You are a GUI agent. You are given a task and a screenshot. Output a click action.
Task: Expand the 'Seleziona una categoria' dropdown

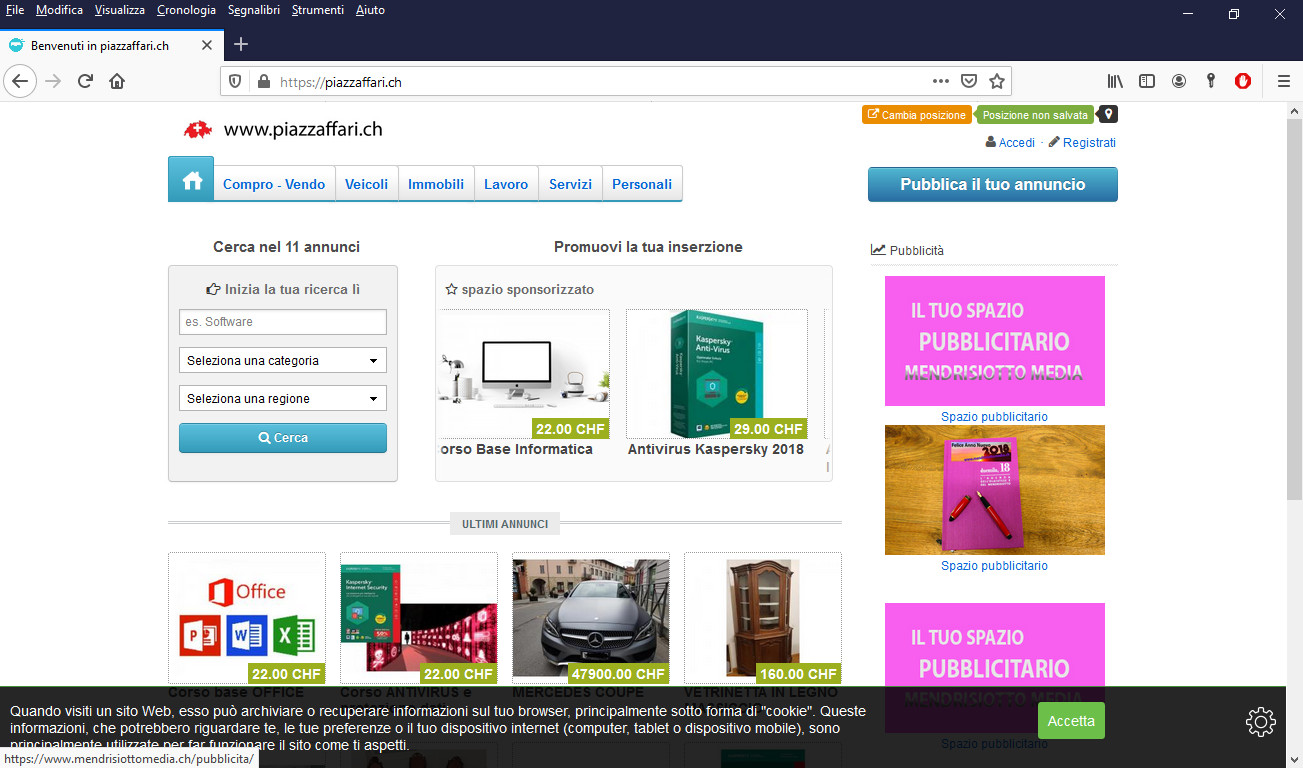282,361
